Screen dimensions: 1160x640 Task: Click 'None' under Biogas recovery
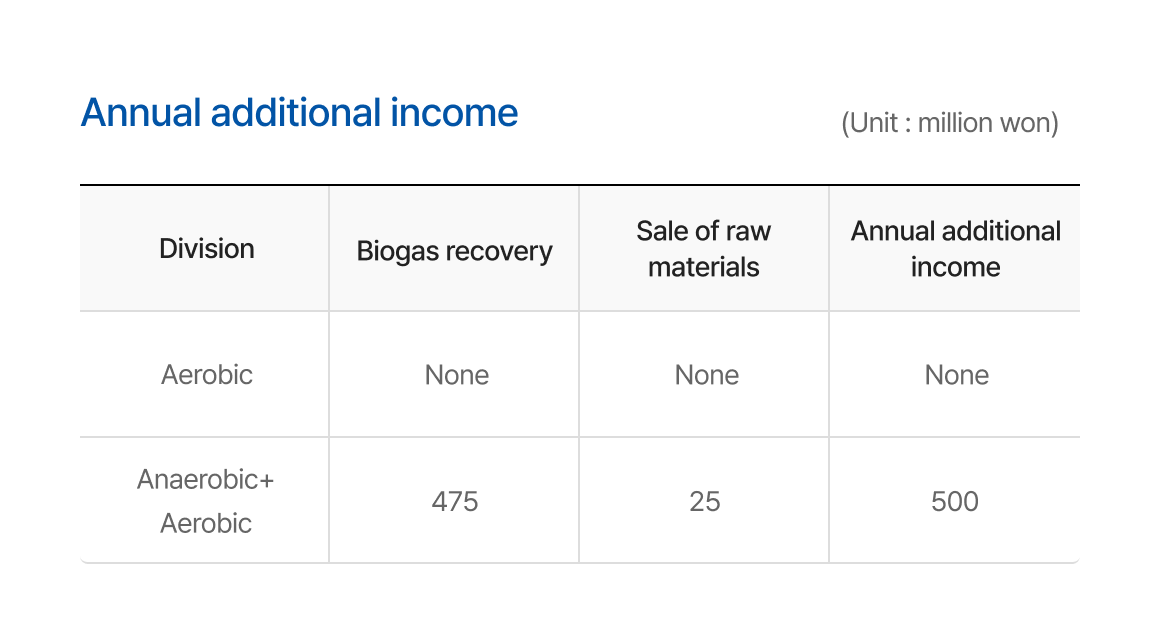pos(457,375)
